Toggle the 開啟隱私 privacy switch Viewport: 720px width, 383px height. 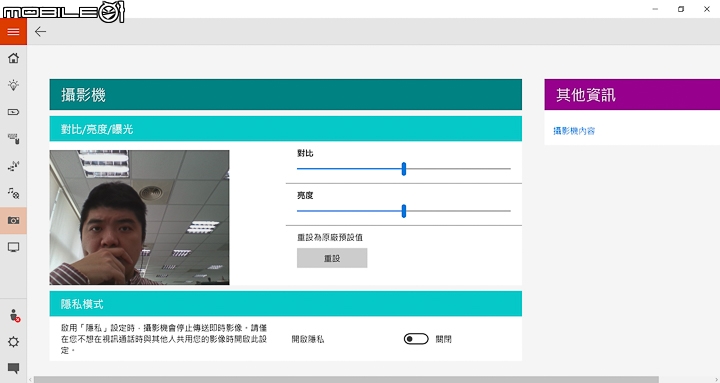416,339
